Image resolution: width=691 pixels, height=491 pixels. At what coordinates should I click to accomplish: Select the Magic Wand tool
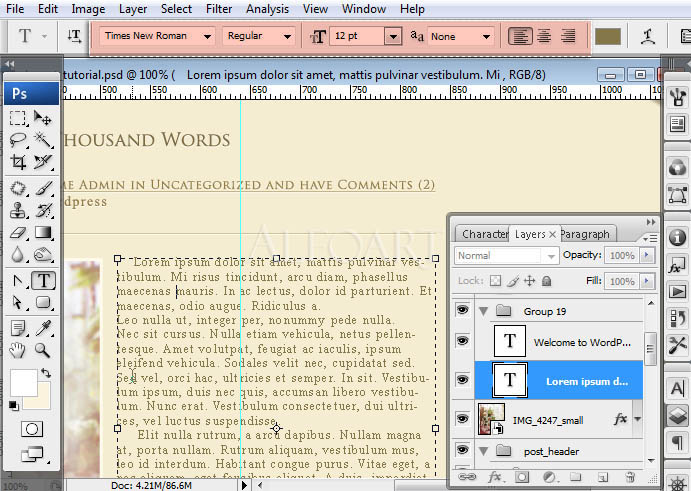point(43,140)
